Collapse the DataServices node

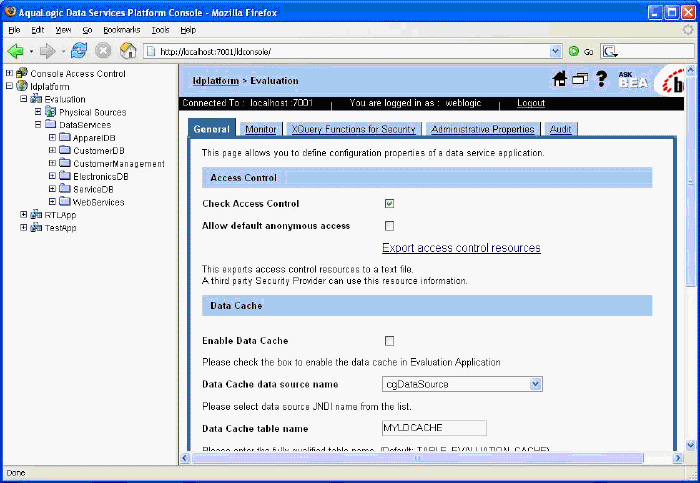[x=38, y=124]
